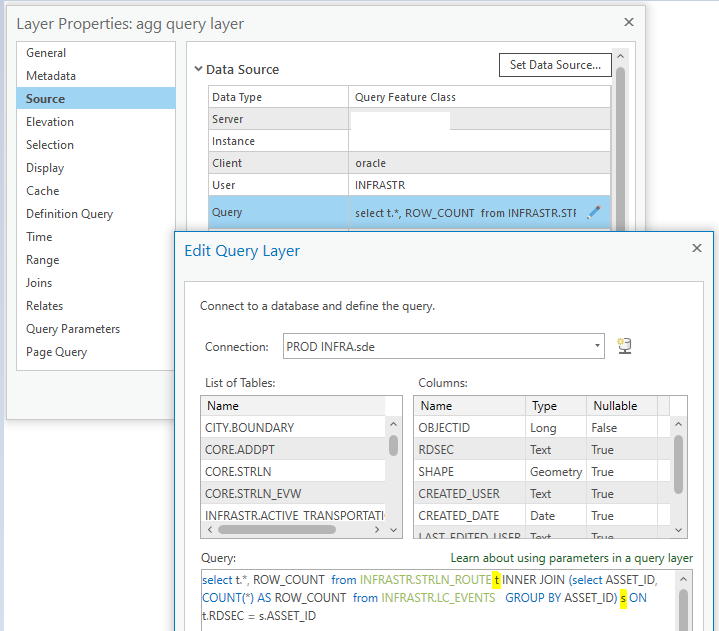Click the tables list right scroll arrow
The image size is (719, 631).
coord(377,530)
